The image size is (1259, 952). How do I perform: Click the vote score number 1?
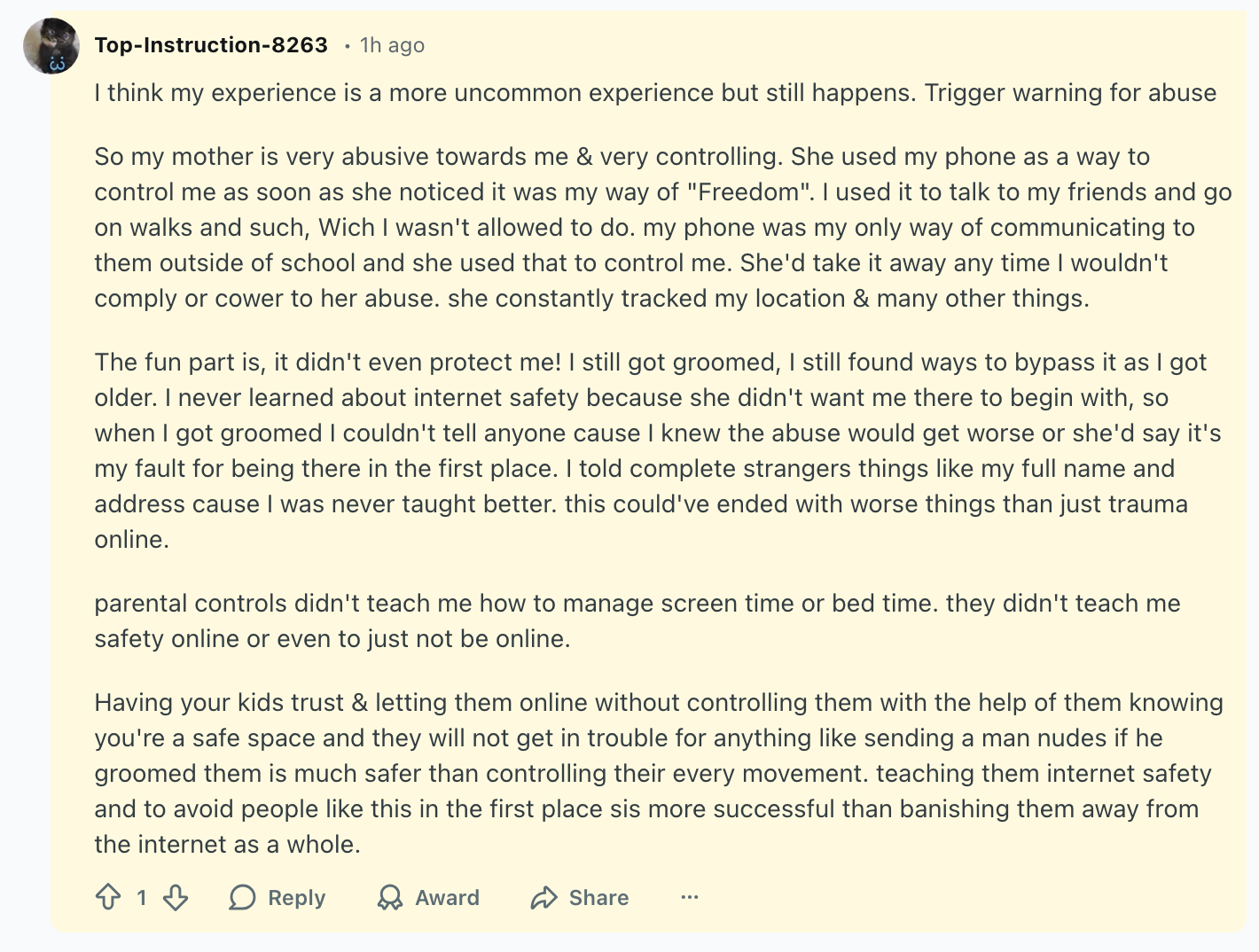pyautogui.click(x=142, y=897)
